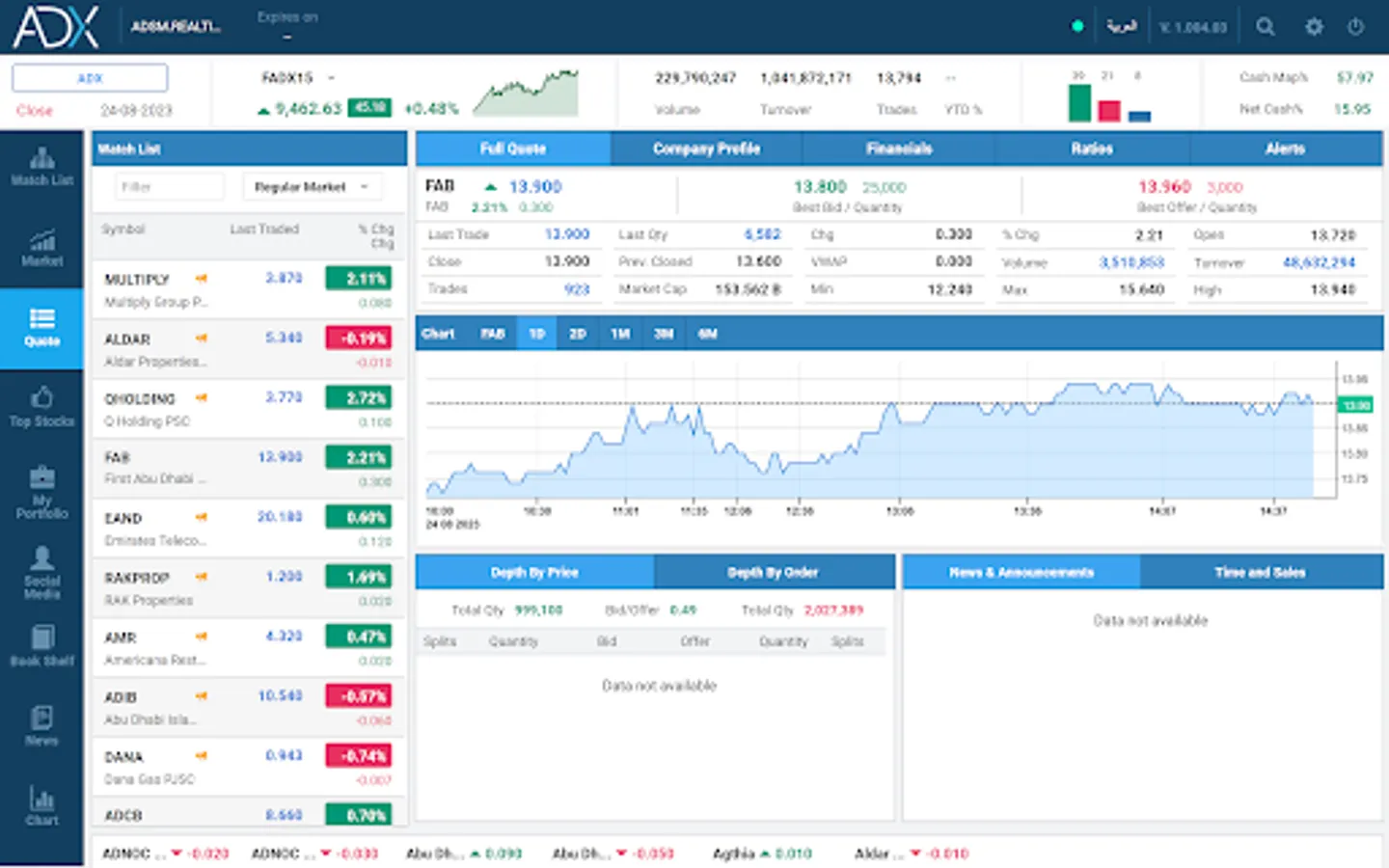Viewport: 1389px width, 868px height.
Task: Set the chart period to 6M
Action: point(707,334)
